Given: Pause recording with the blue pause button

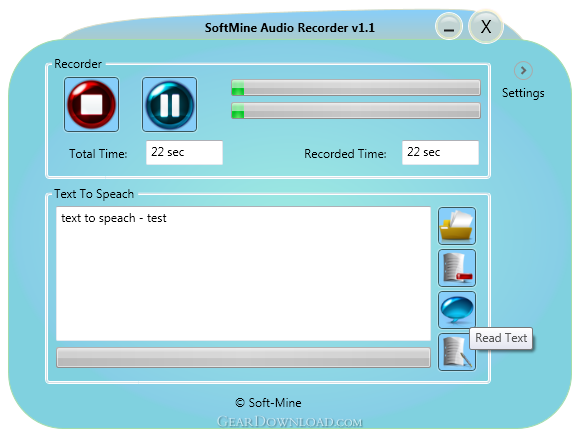Looking at the screenshot, I should point(169,104).
